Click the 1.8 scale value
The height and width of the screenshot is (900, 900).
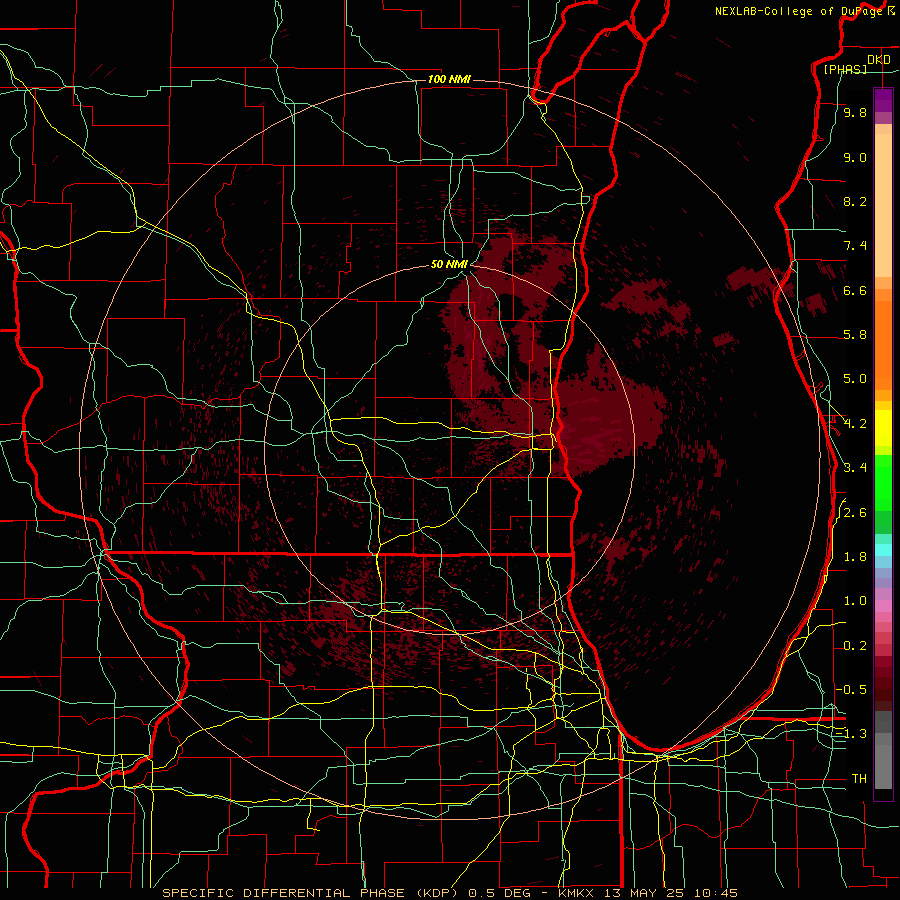[x=855, y=557]
